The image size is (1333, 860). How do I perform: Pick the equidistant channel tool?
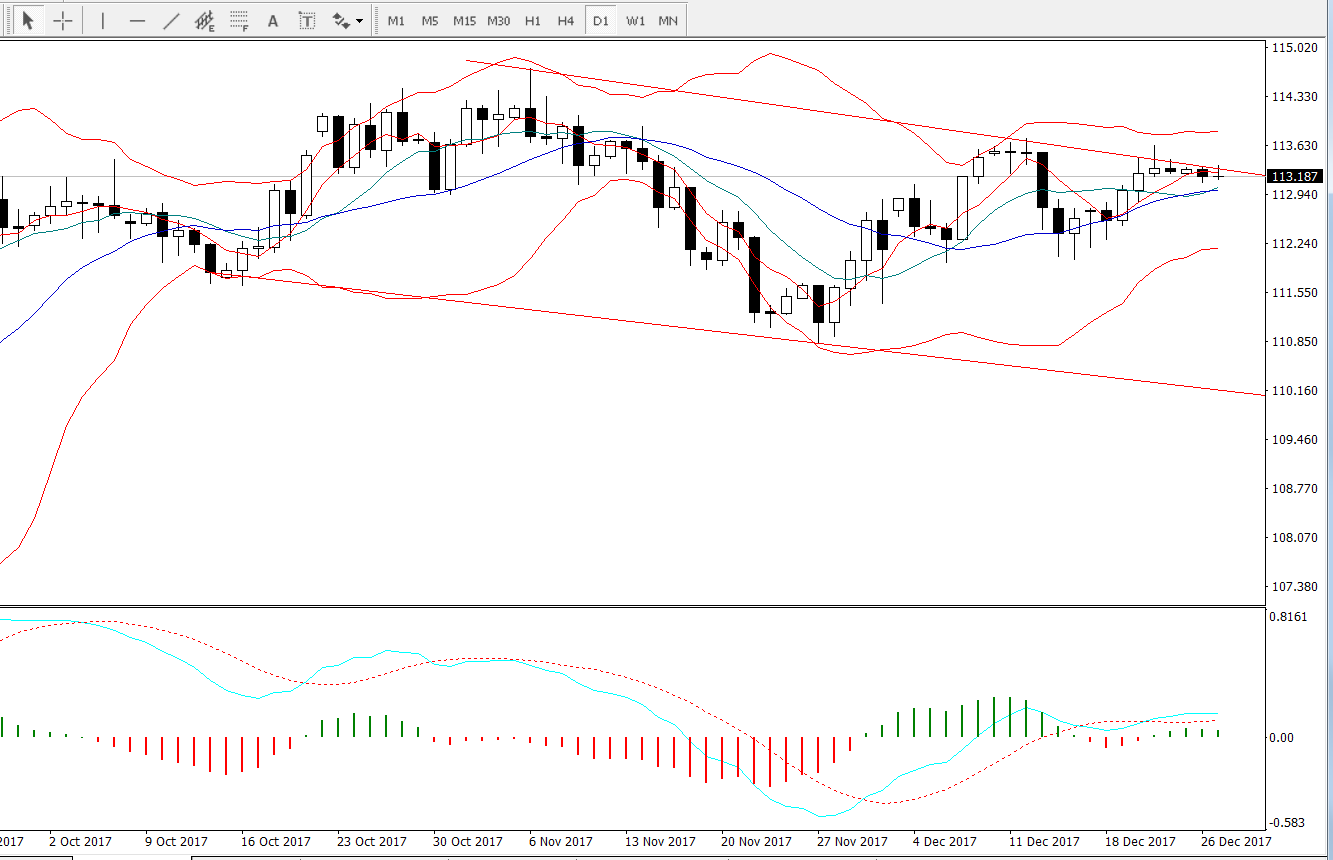coord(205,20)
